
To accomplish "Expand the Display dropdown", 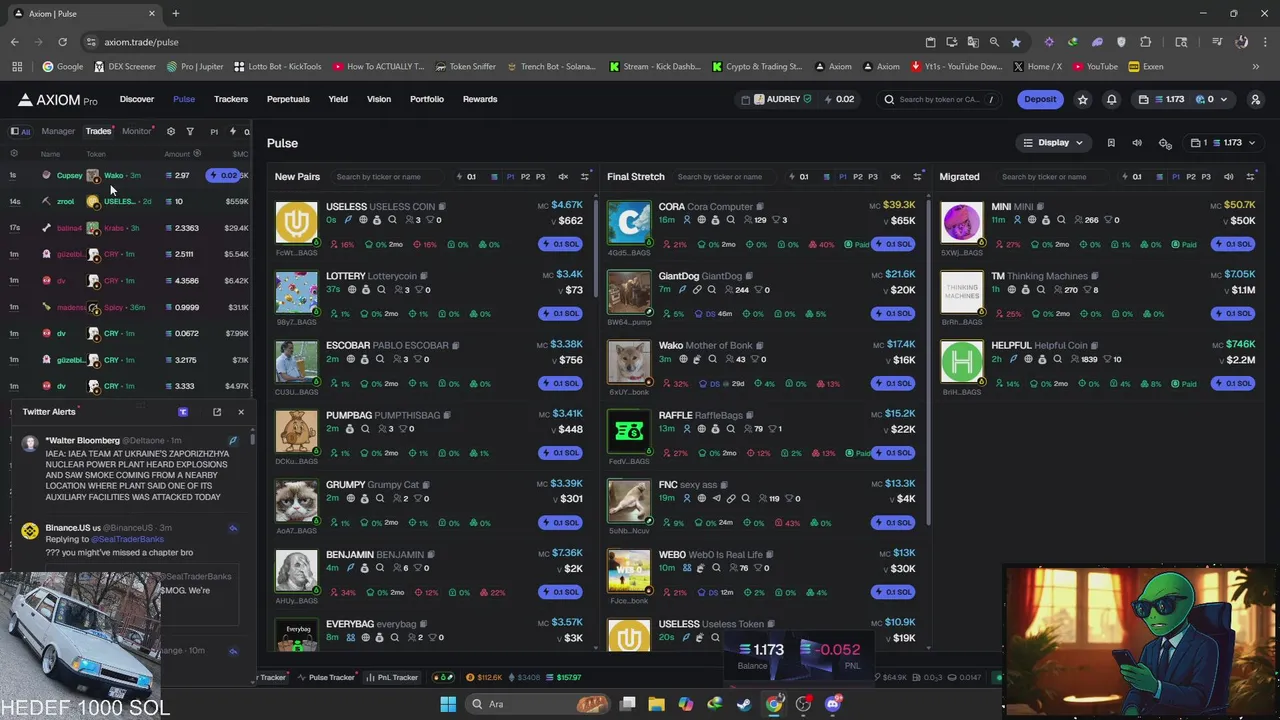I will tap(1053, 143).
